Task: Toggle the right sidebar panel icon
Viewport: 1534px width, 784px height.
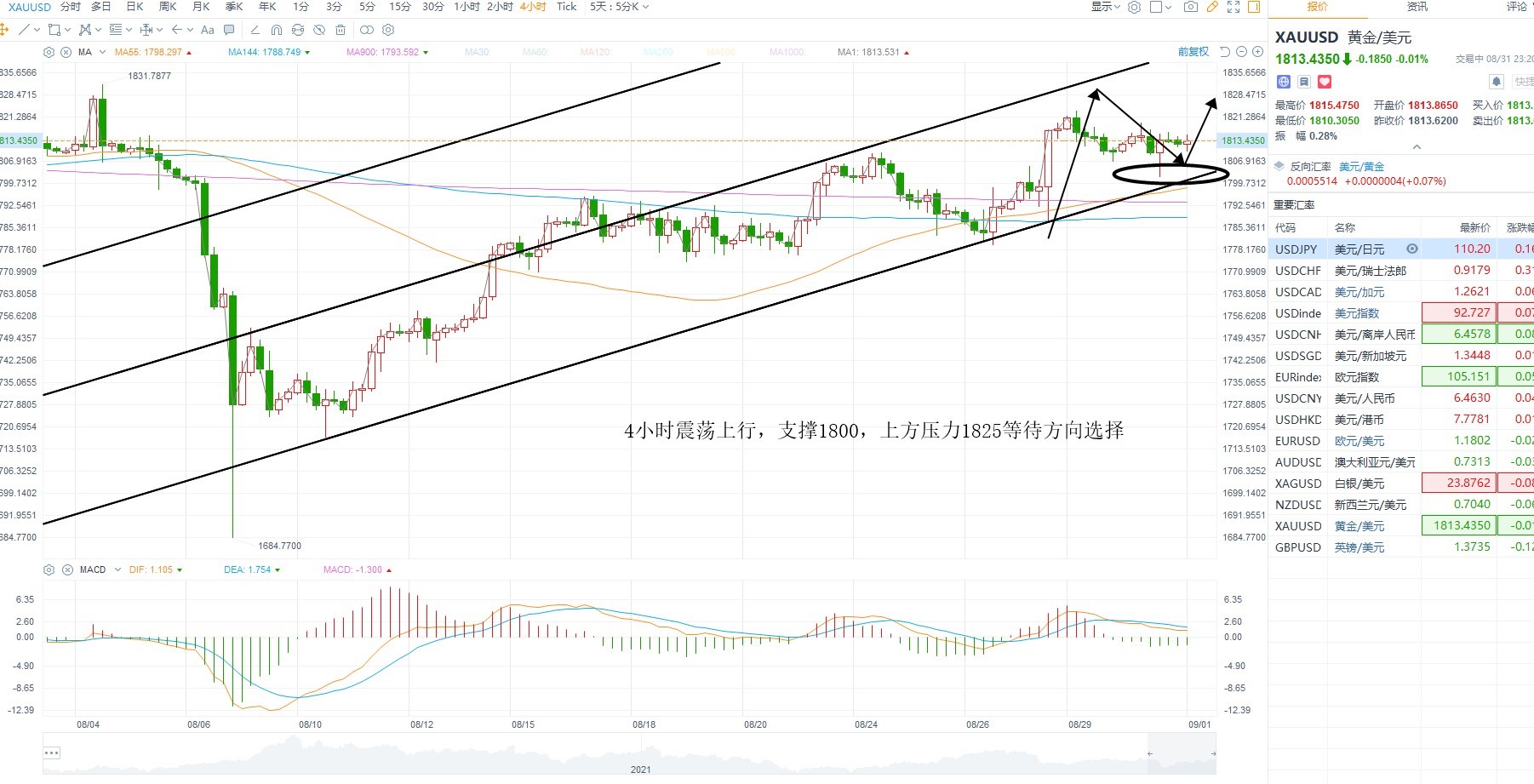Action: click(1254, 7)
